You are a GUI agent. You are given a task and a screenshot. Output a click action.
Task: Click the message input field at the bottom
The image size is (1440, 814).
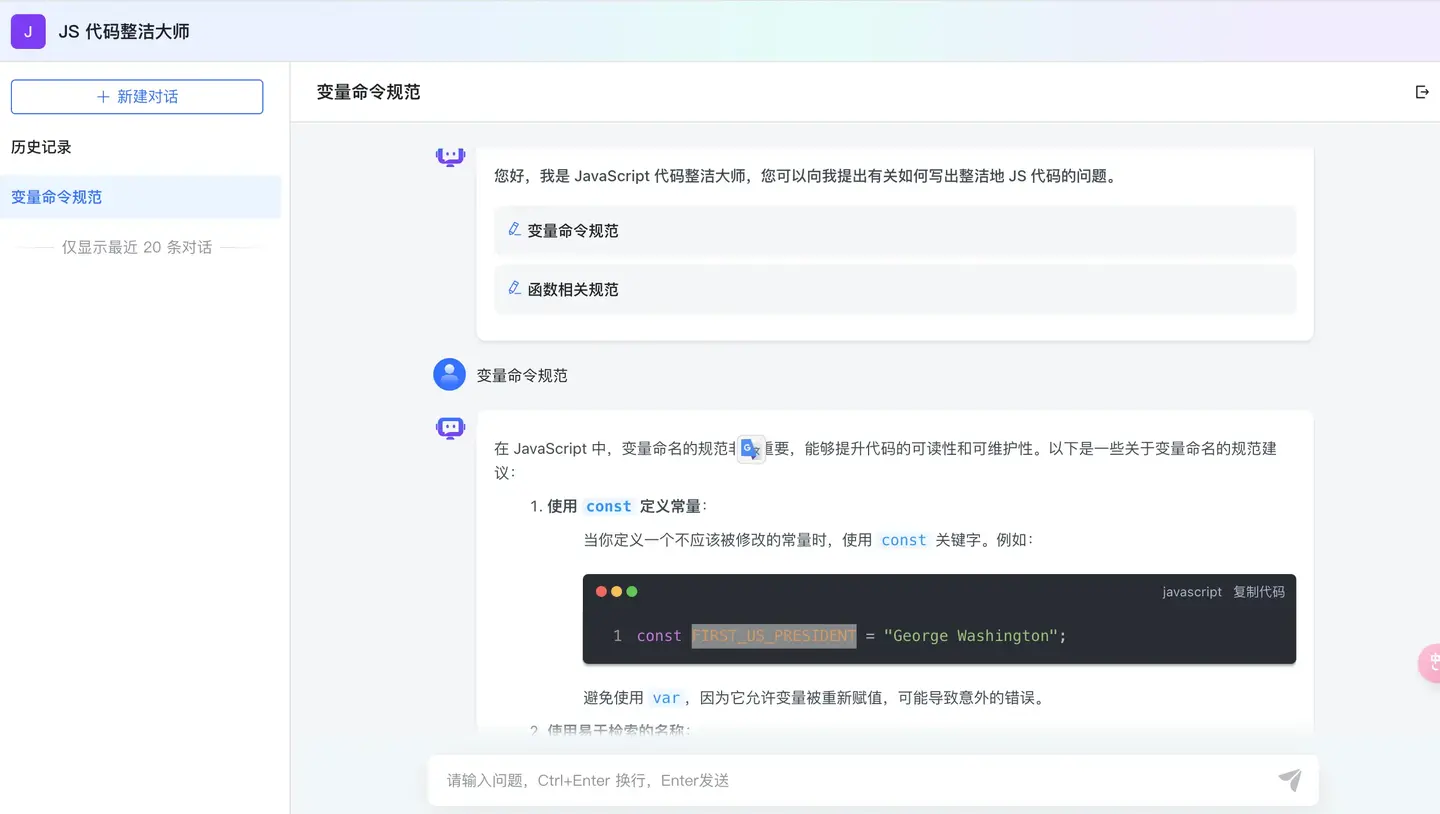coord(860,779)
